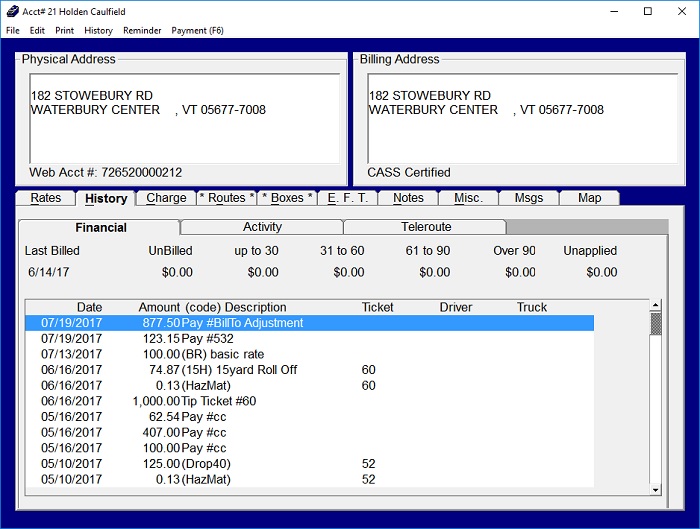Open the Reminder menu
Image resolution: width=700 pixels, height=529 pixels.
(142, 31)
